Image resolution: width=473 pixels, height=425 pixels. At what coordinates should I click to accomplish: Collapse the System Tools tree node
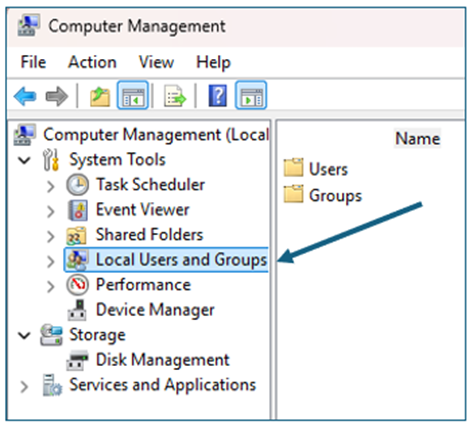coord(24,160)
